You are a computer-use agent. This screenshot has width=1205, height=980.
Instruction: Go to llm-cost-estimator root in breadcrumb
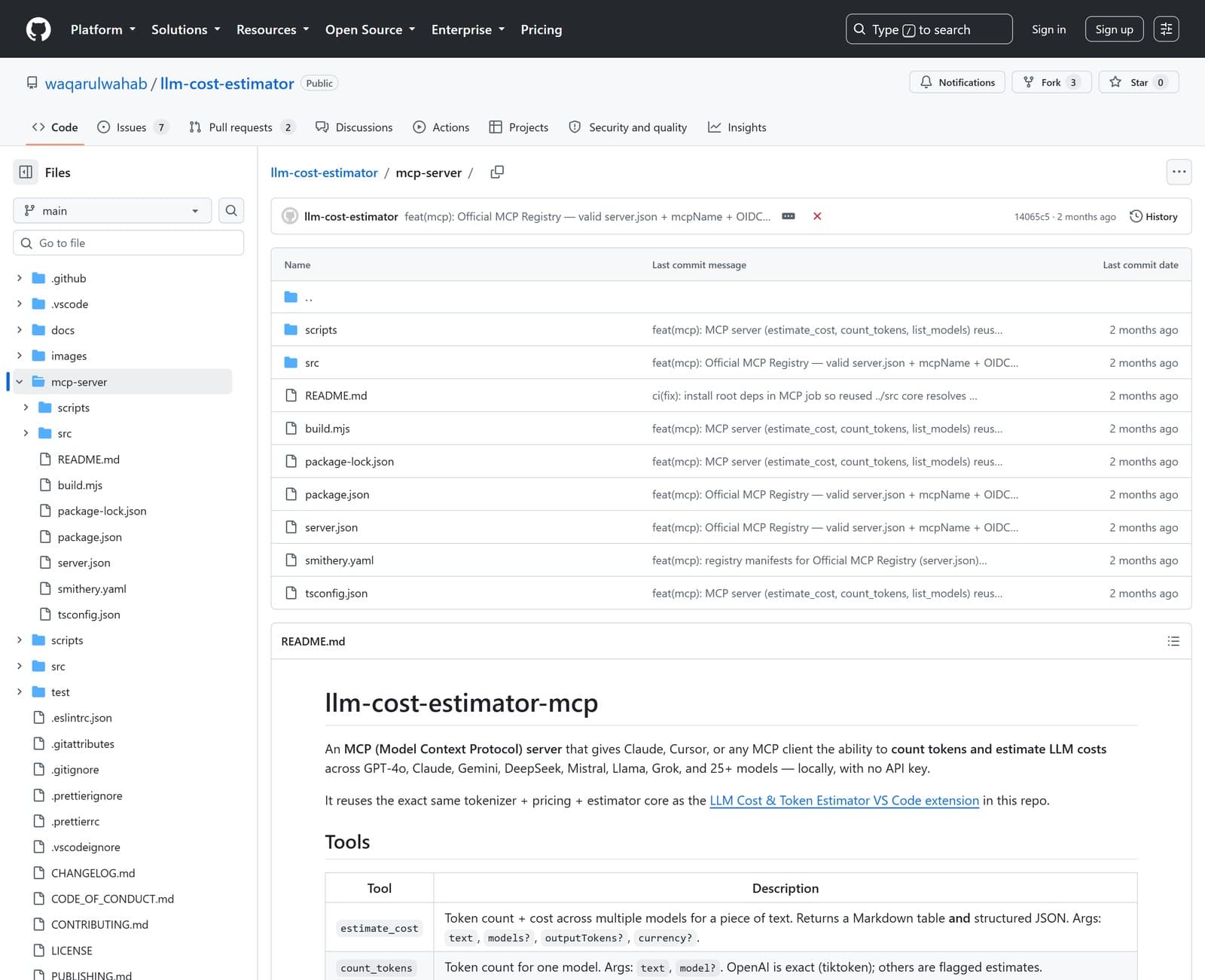(x=324, y=172)
